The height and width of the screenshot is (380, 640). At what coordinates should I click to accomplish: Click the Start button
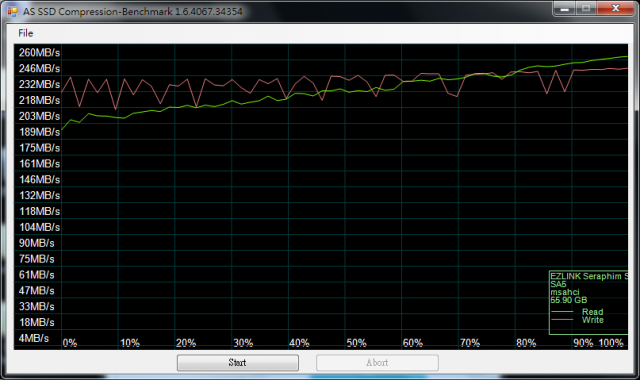[x=238, y=362]
